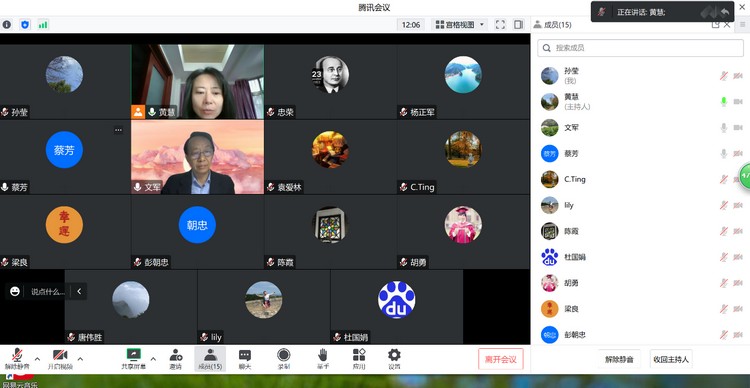Open the chat panel icon

click(245, 358)
